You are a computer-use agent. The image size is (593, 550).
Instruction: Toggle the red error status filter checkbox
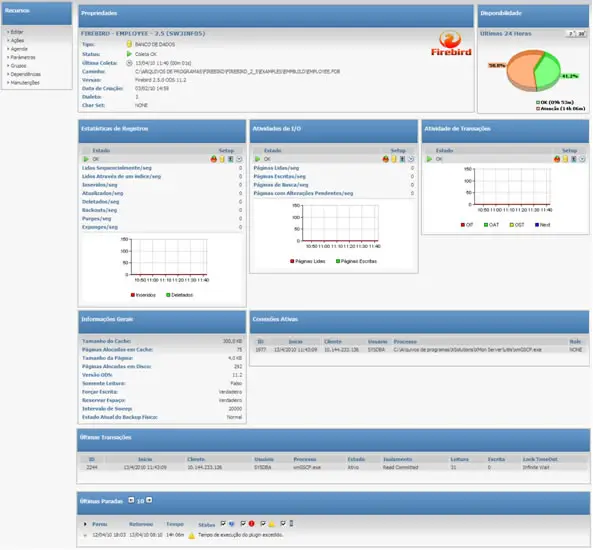tap(243, 524)
